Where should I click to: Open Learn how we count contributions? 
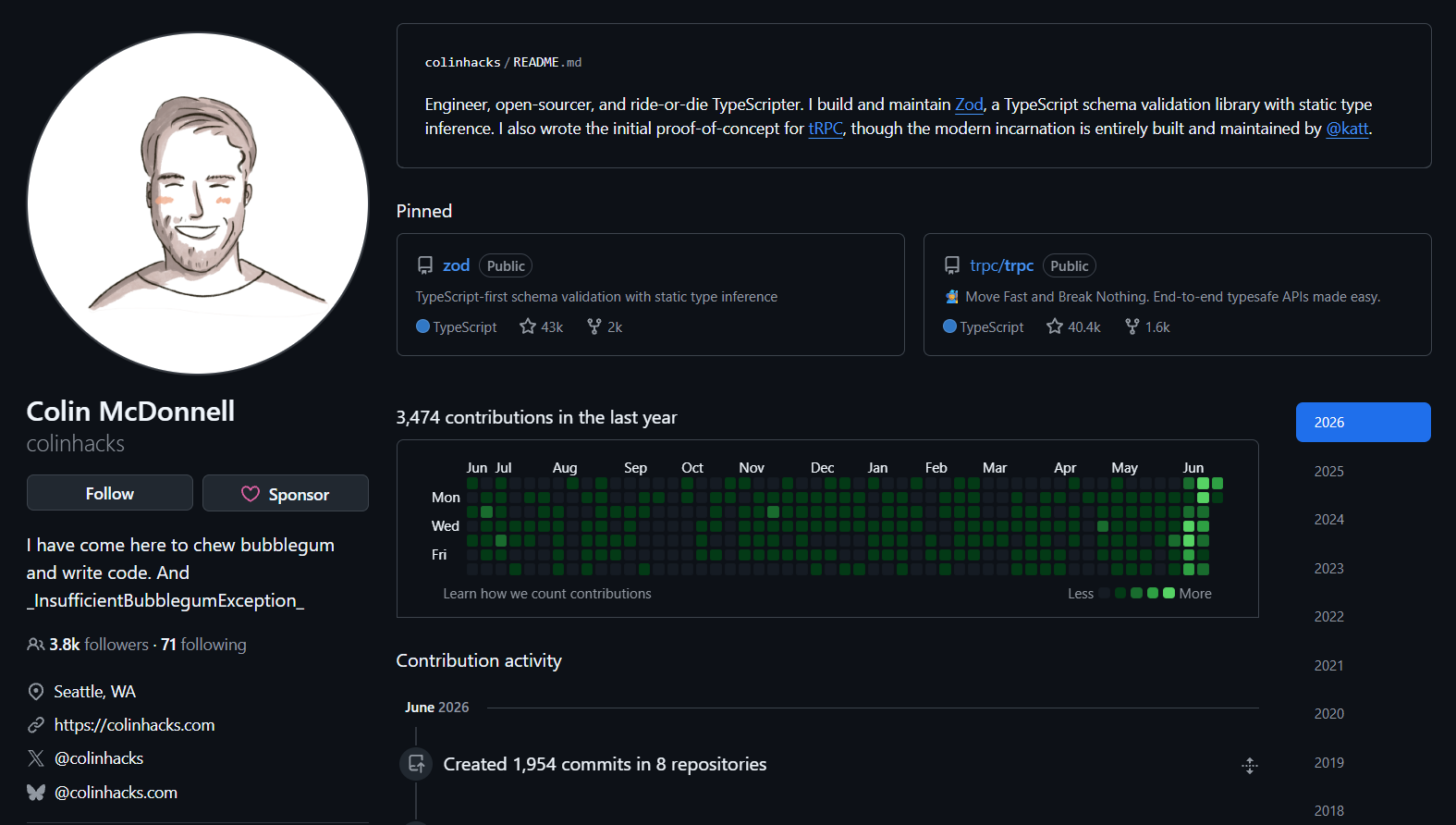point(547,594)
